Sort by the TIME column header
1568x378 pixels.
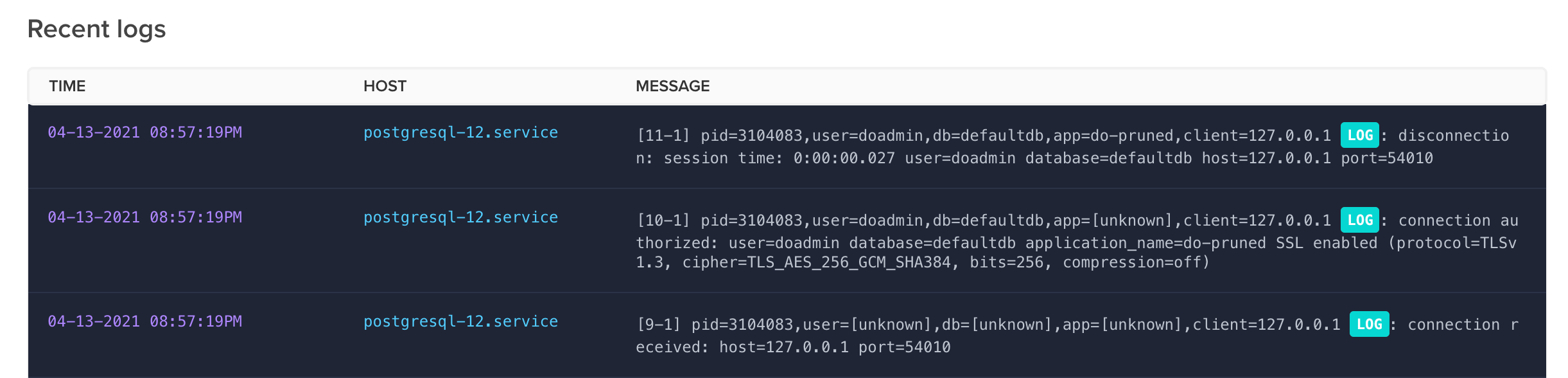tap(67, 86)
